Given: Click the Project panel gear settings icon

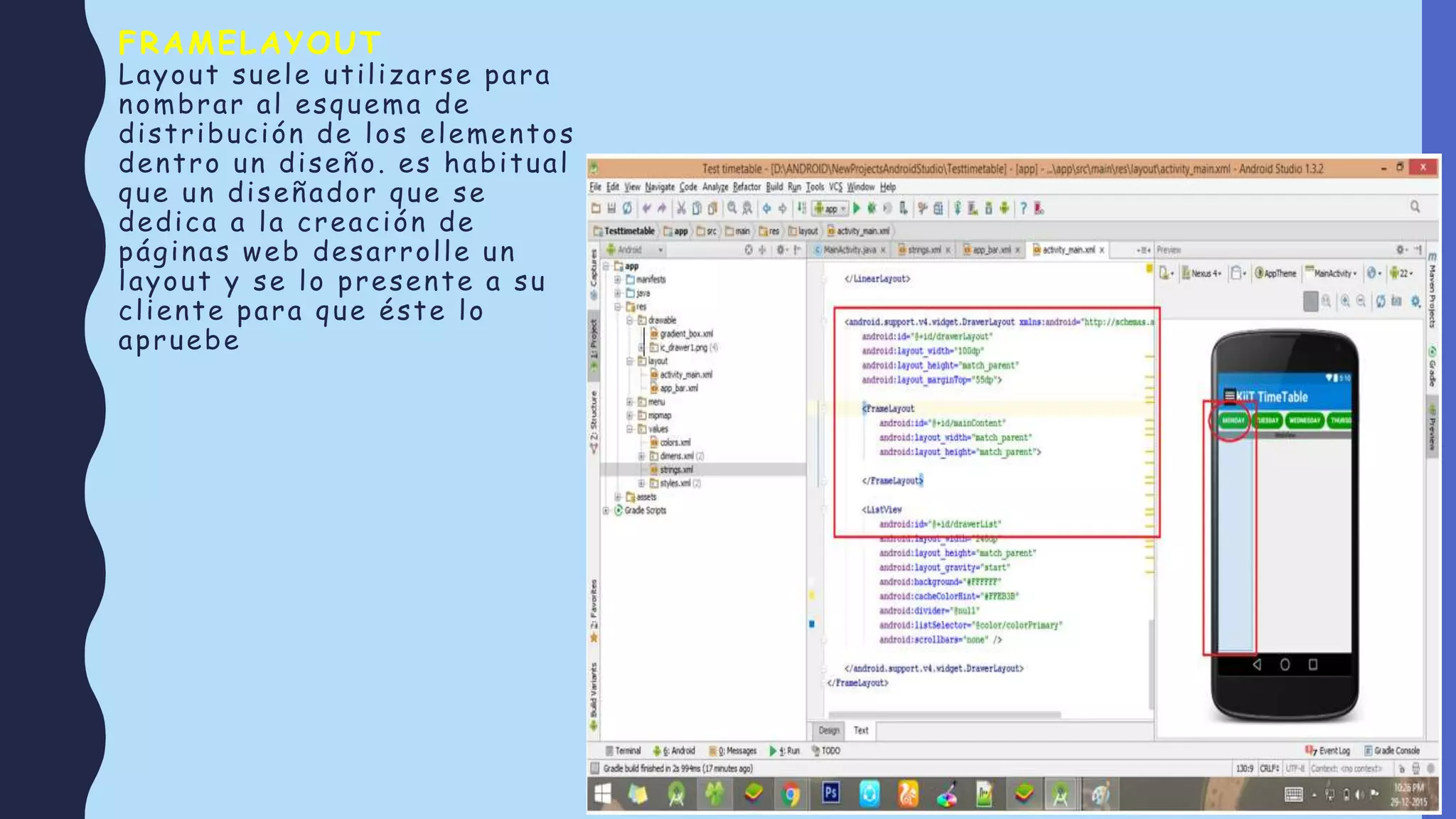Looking at the screenshot, I should click(781, 250).
